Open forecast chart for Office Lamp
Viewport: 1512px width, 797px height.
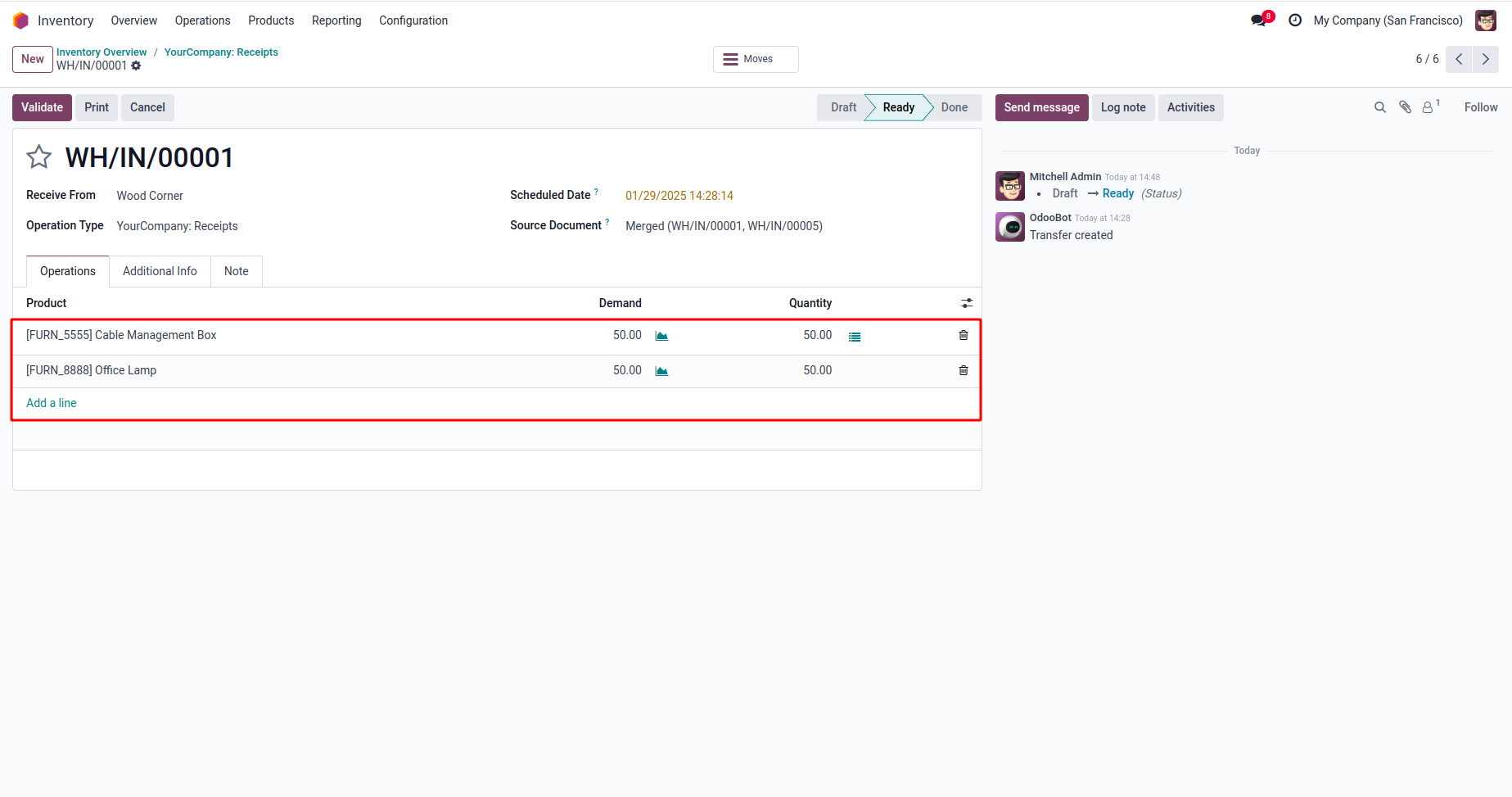[661, 371]
